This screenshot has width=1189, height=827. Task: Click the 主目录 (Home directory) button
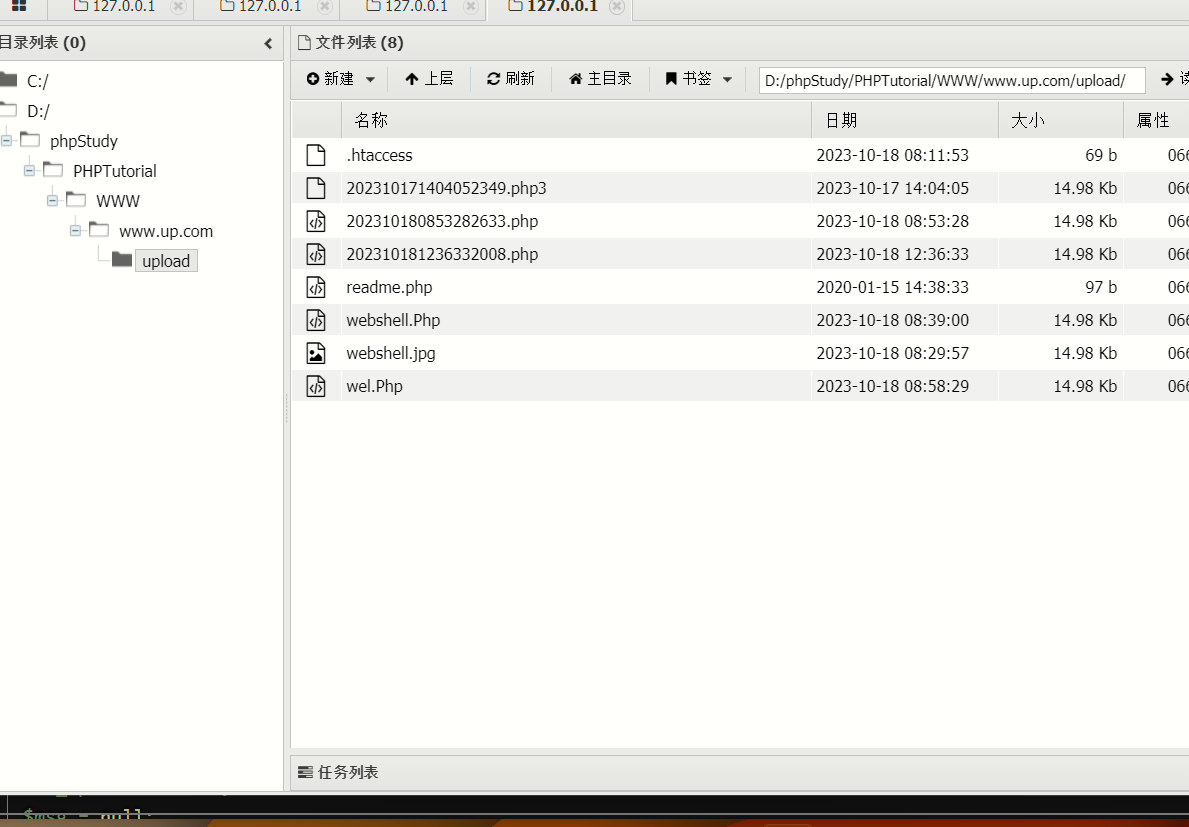pos(600,79)
